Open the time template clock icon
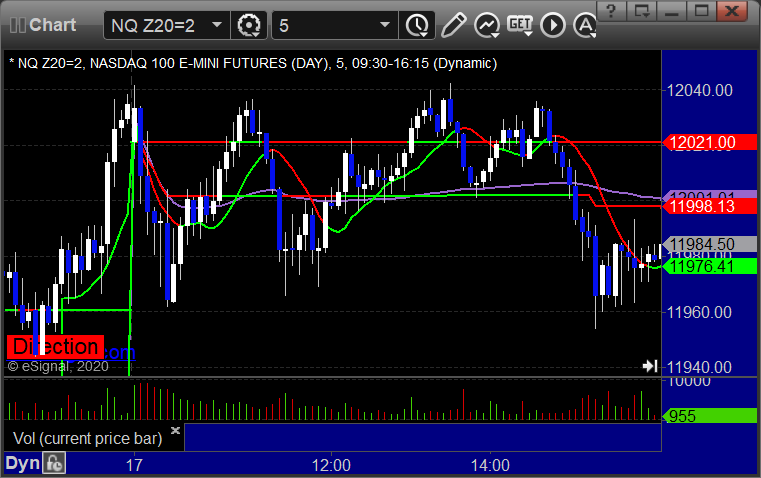761x478 pixels. pyautogui.click(x=417, y=25)
